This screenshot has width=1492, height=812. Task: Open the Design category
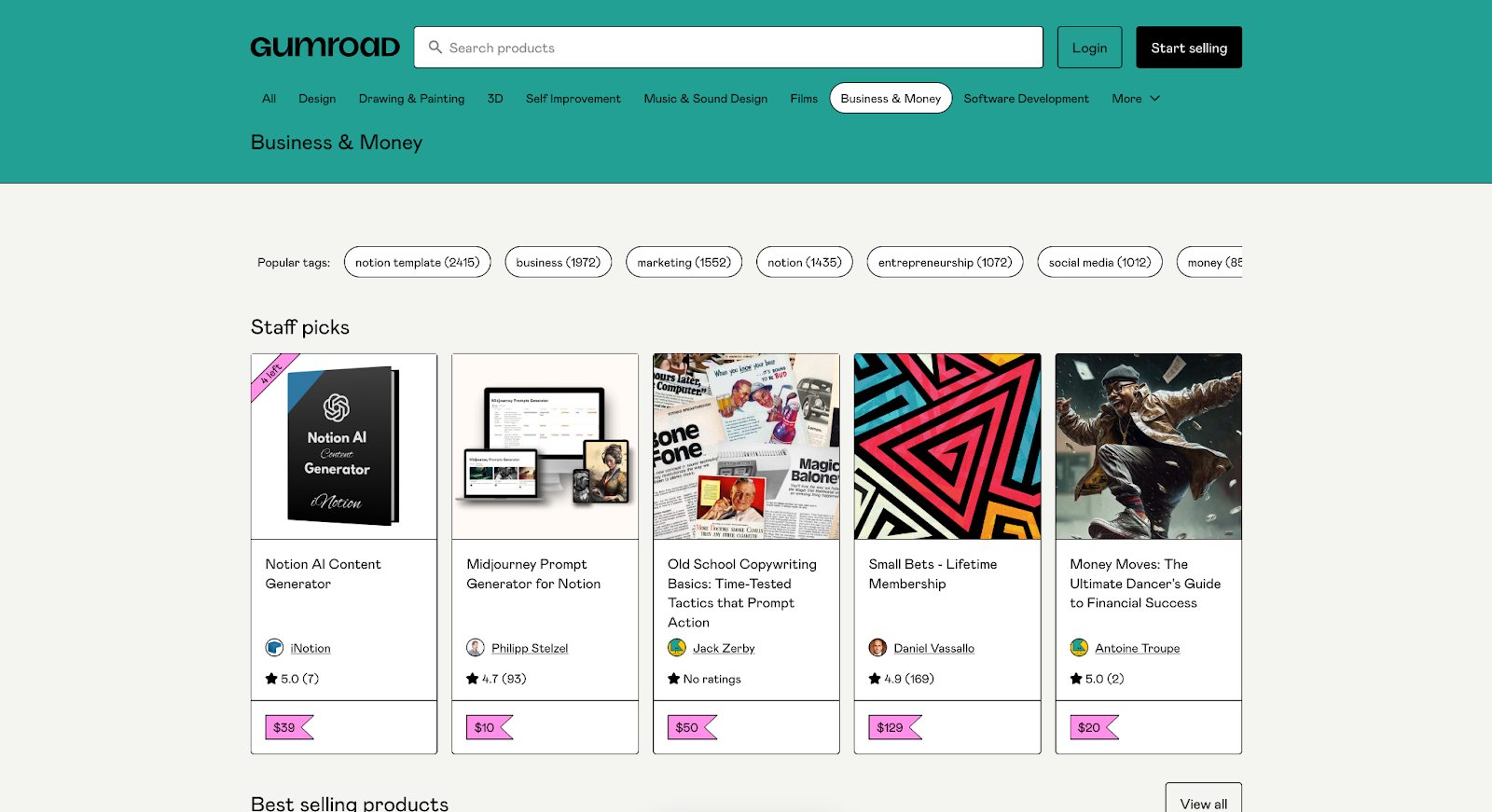click(x=317, y=98)
